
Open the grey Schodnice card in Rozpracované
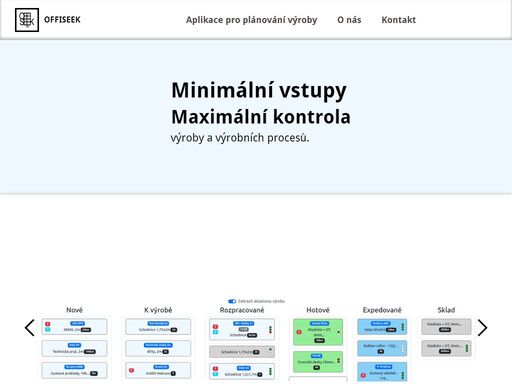click(x=242, y=352)
